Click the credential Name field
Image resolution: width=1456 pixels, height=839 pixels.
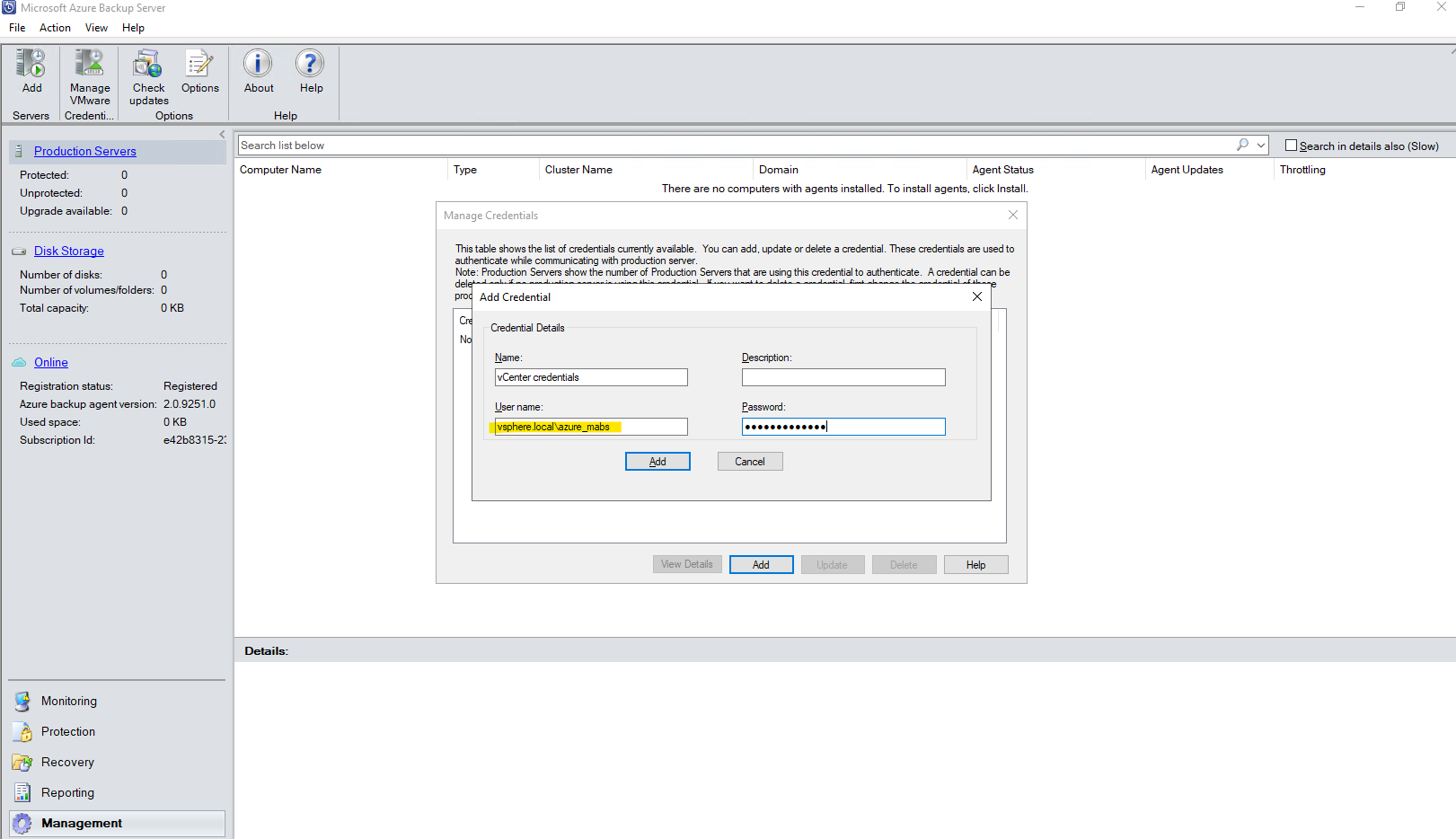tap(591, 377)
